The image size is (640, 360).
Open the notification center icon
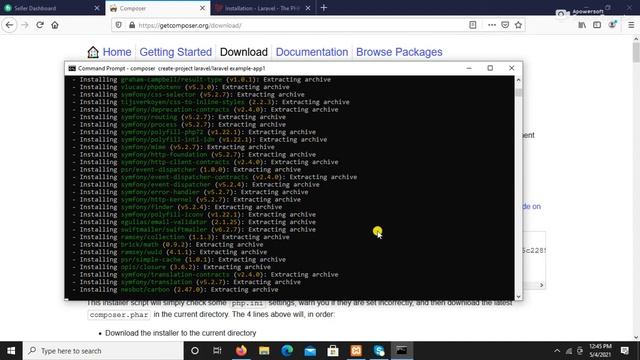624,351
